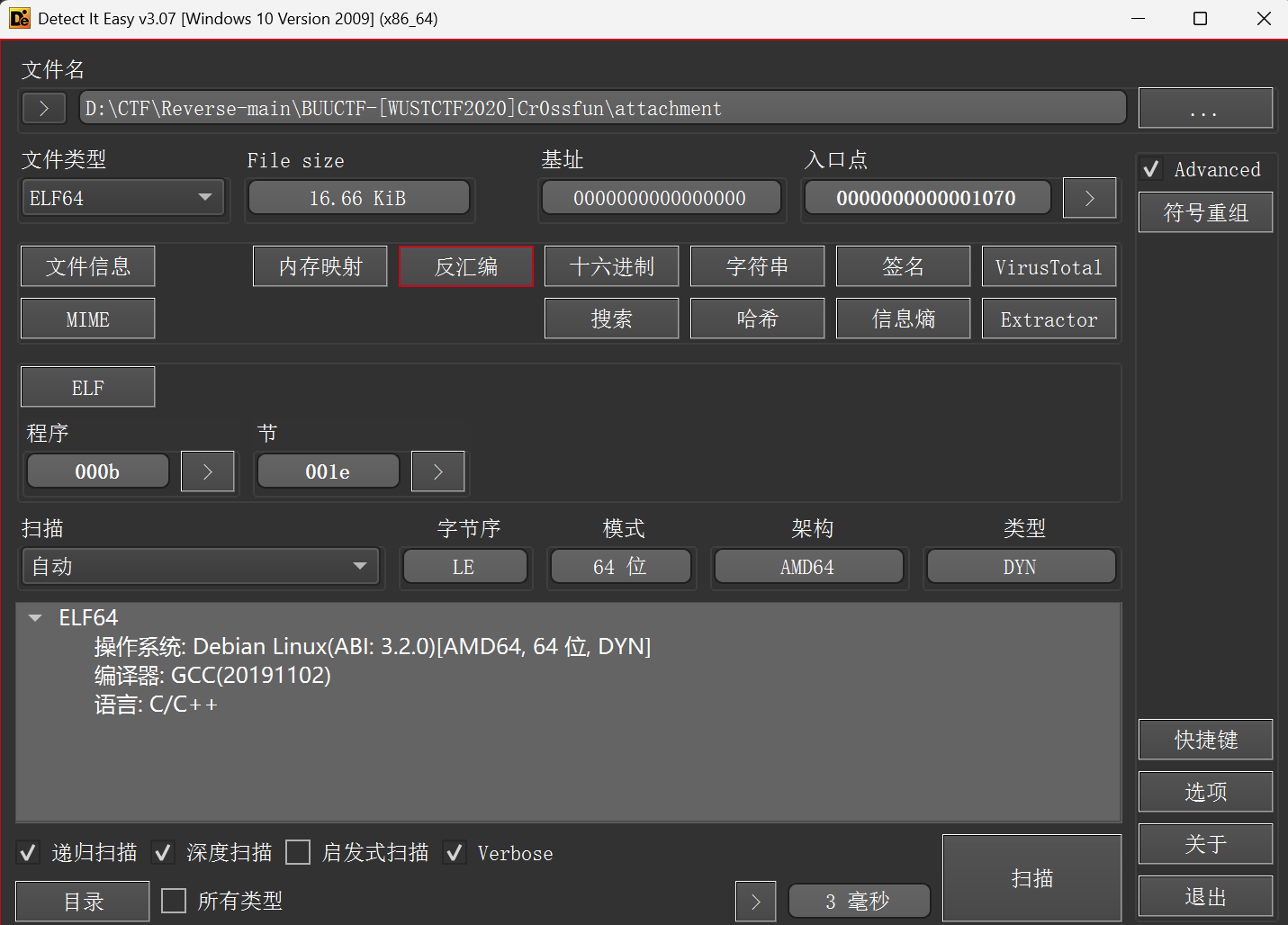Click the 扫描 scan button

(1031, 878)
